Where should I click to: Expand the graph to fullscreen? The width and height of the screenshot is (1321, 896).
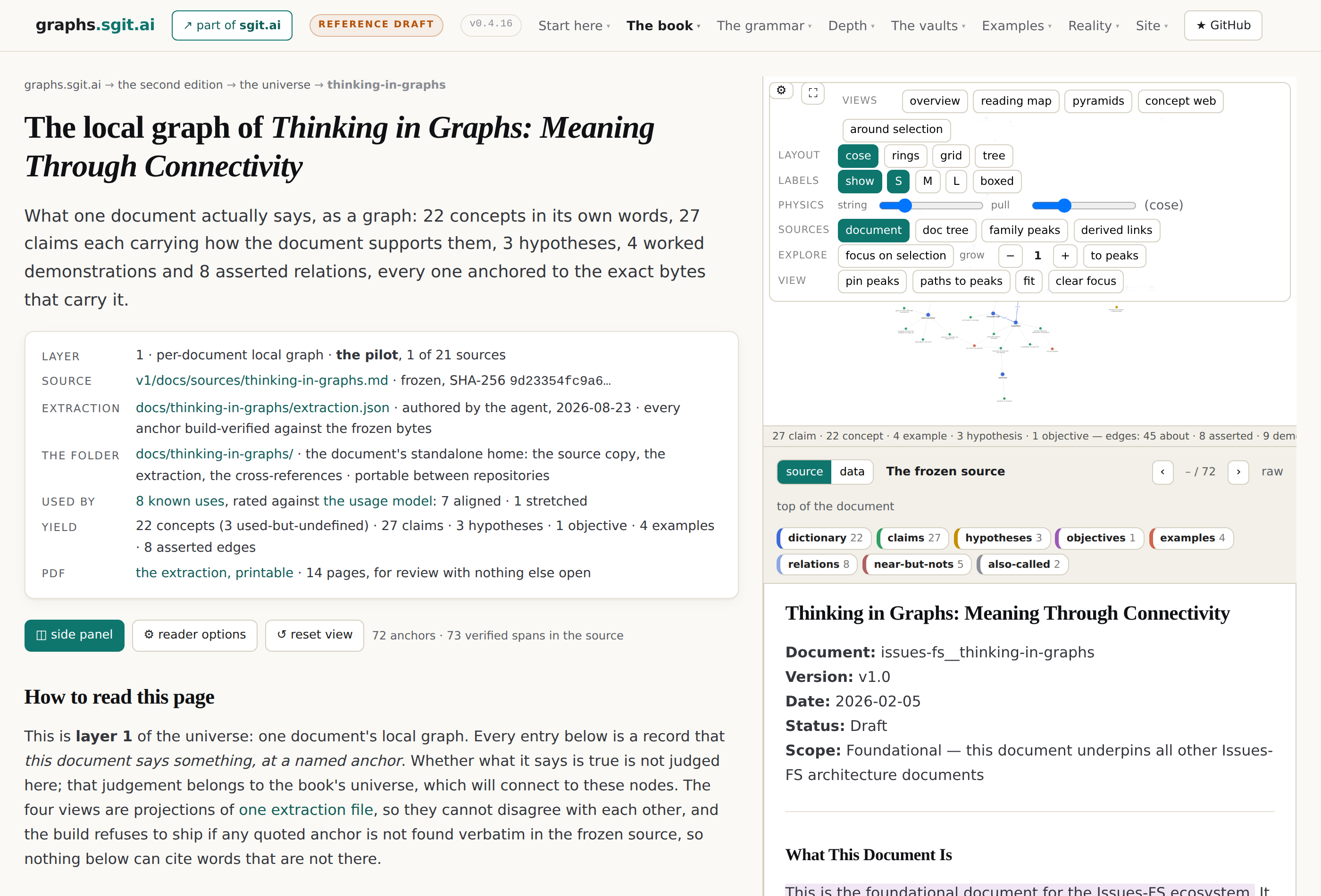tap(813, 92)
